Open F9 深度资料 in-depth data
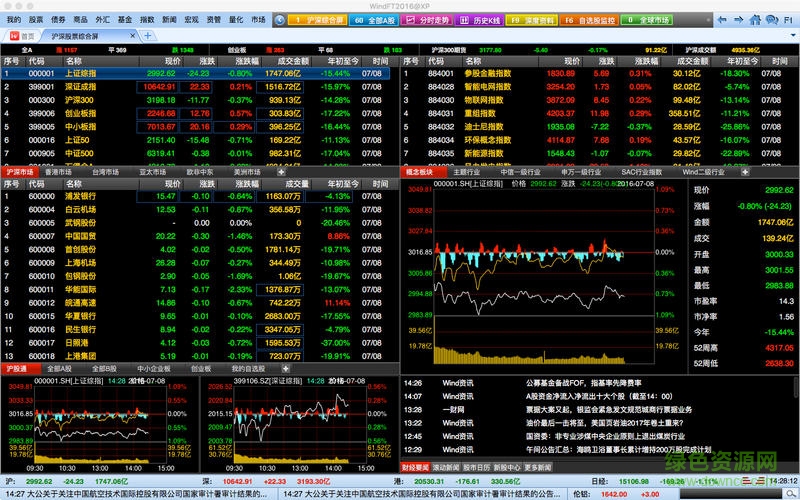 point(534,19)
